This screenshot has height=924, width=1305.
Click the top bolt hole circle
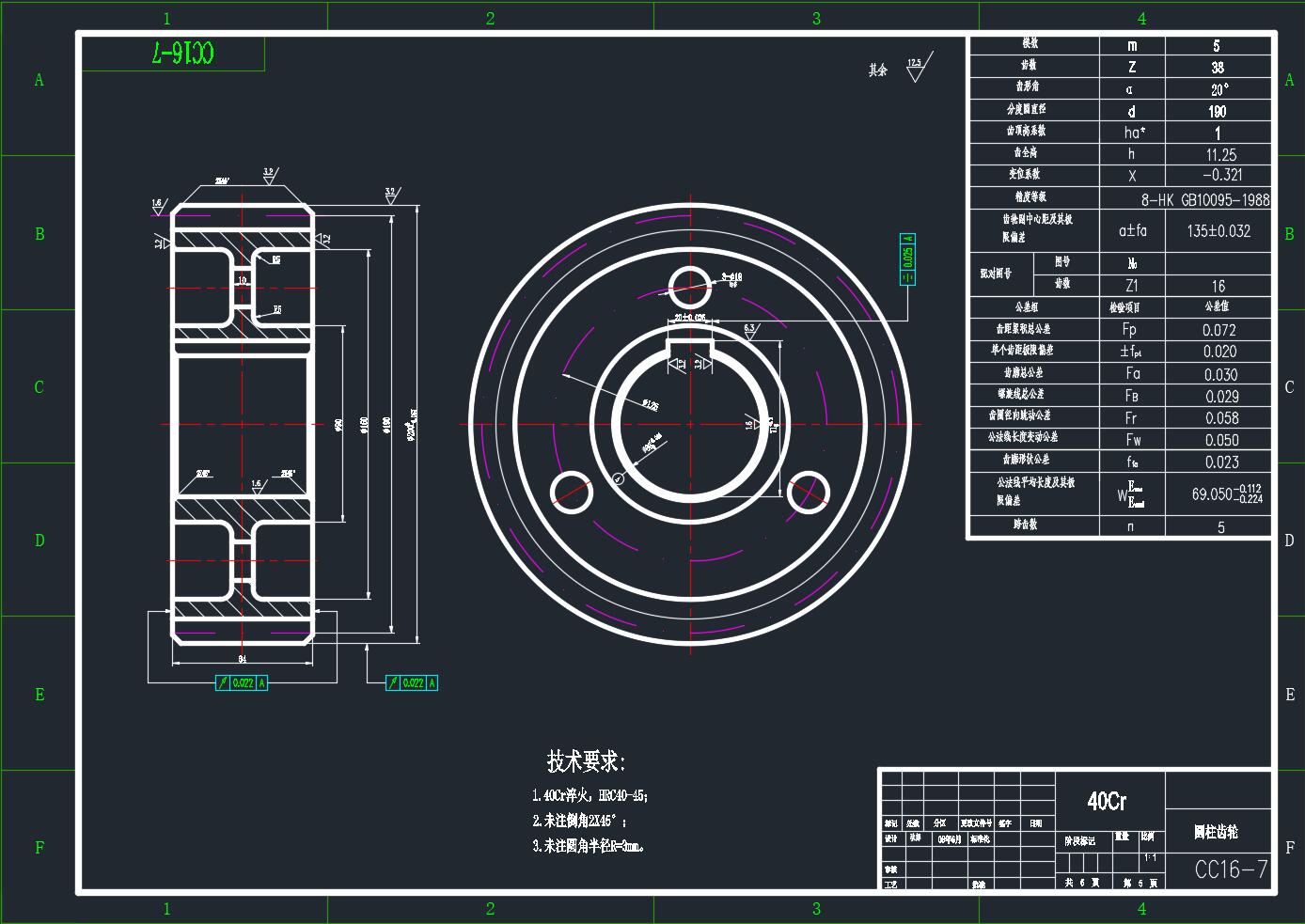coord(690,287)
